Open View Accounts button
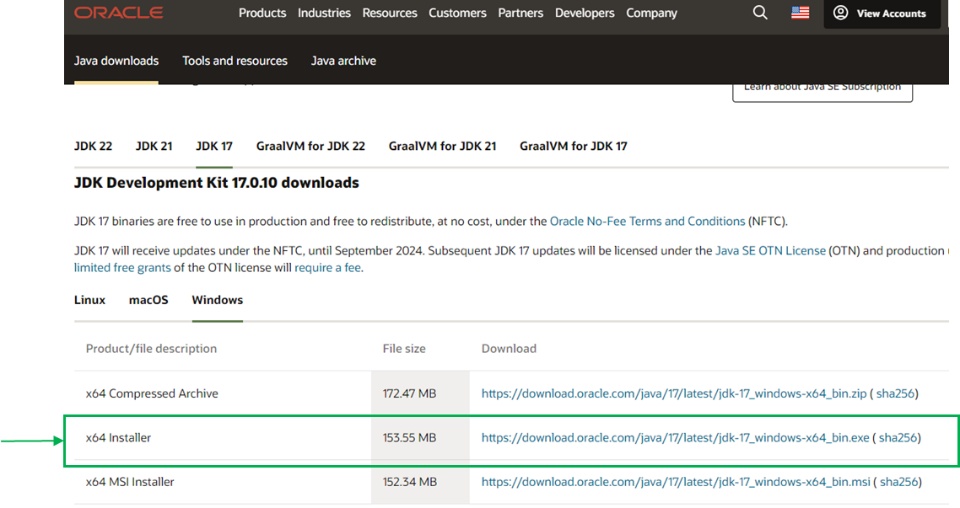This screenshot has width=960, height=508. pyautogui.click(x=881, y=13)
